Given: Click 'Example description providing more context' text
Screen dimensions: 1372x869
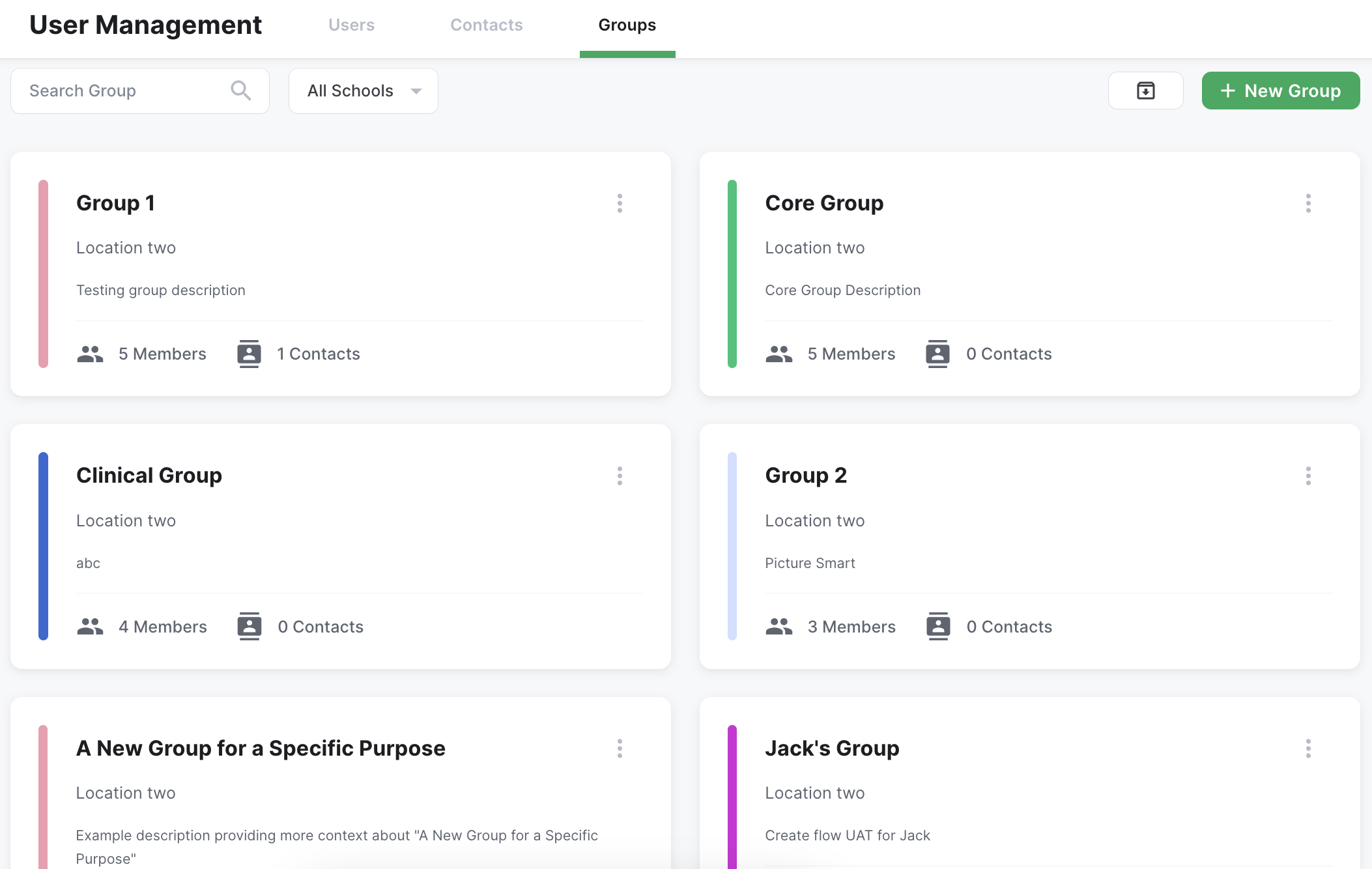Looking at the screenshot, I should tap(337, 847).
